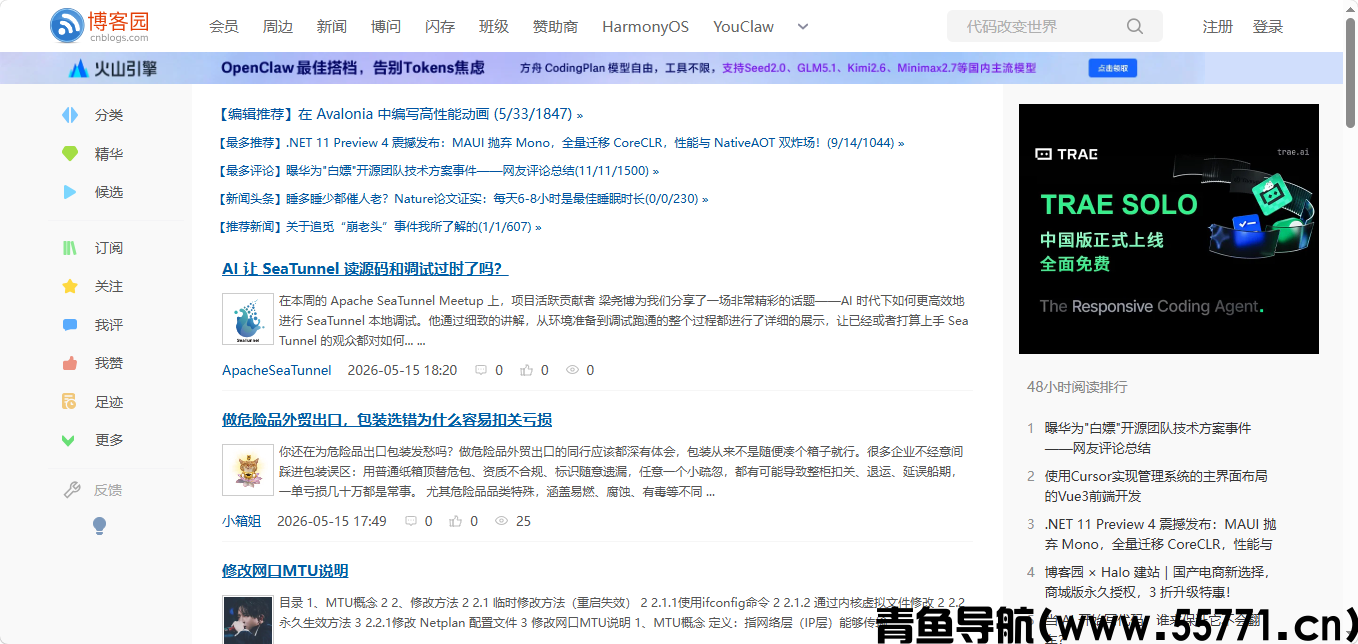Click like icon on 小箱姐 post
This screenshot has height=644, width=1358.
click(457, 521)
